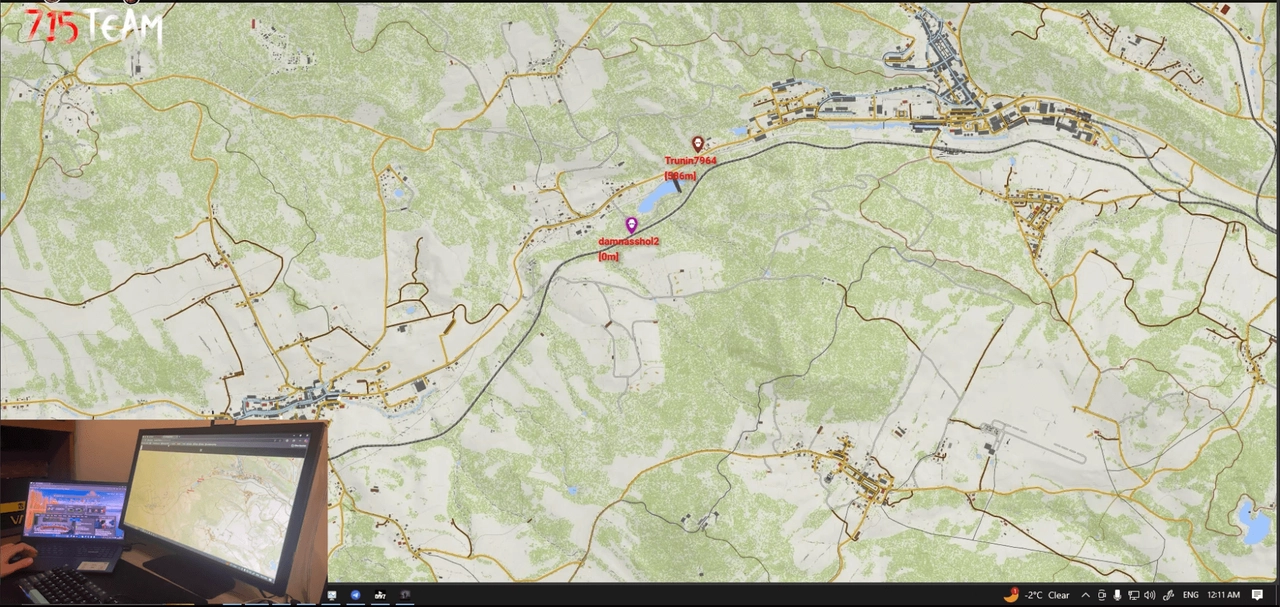This screenshot has height=607, width=1280.
Task: Click the Trunin7964 player marker pin
Action: (x=698, y=144)
